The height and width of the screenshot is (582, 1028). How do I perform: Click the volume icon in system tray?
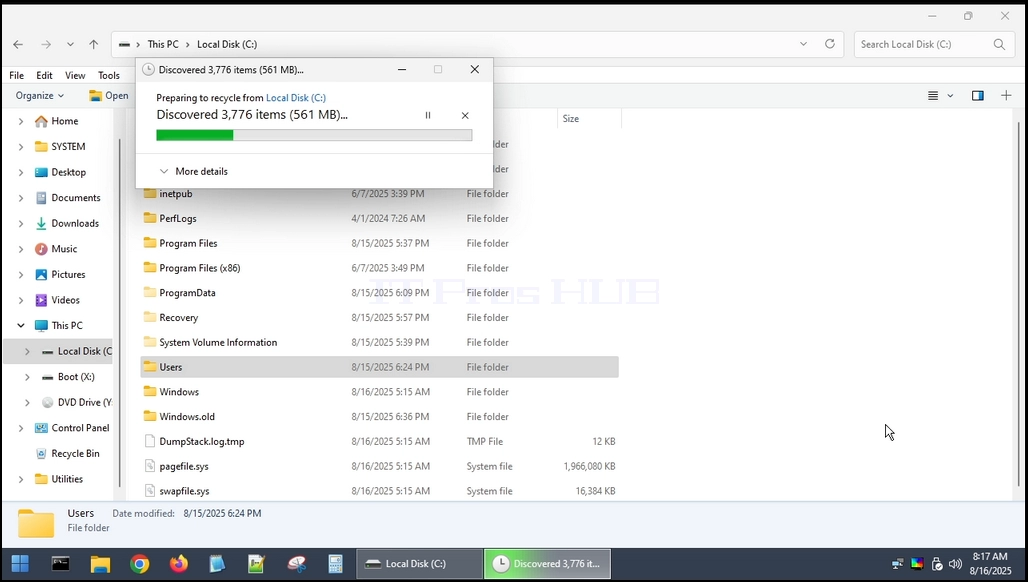[x=956, y=564]
